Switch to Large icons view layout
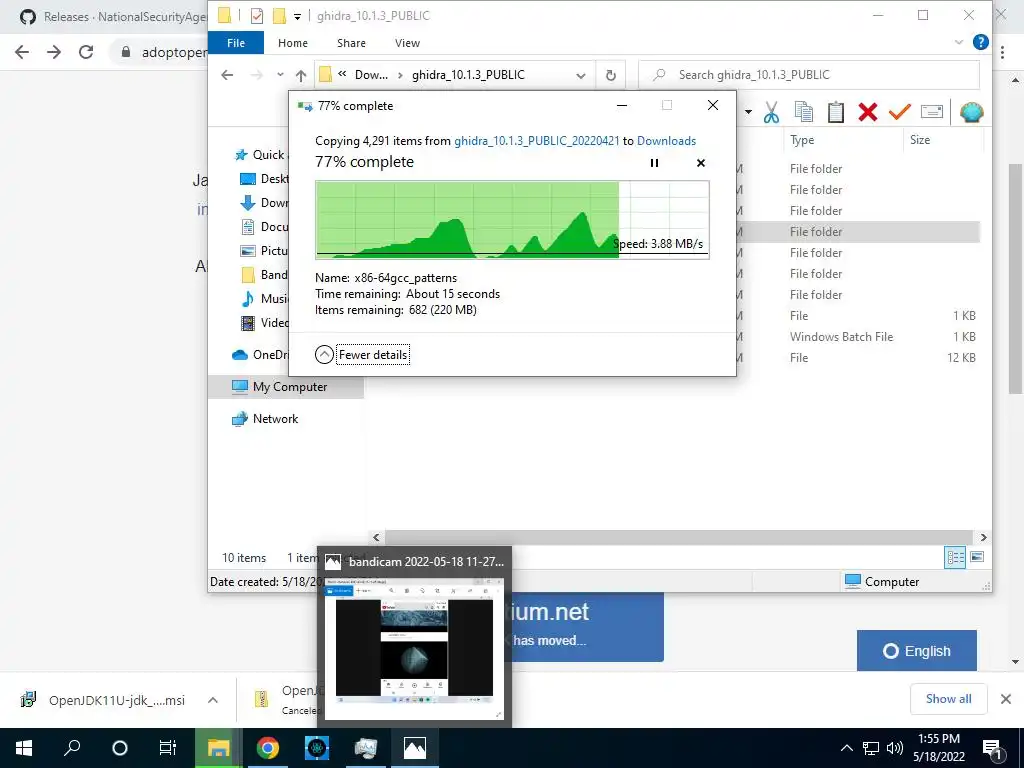This screenshot has height=768, width=1024. (977, 558)
